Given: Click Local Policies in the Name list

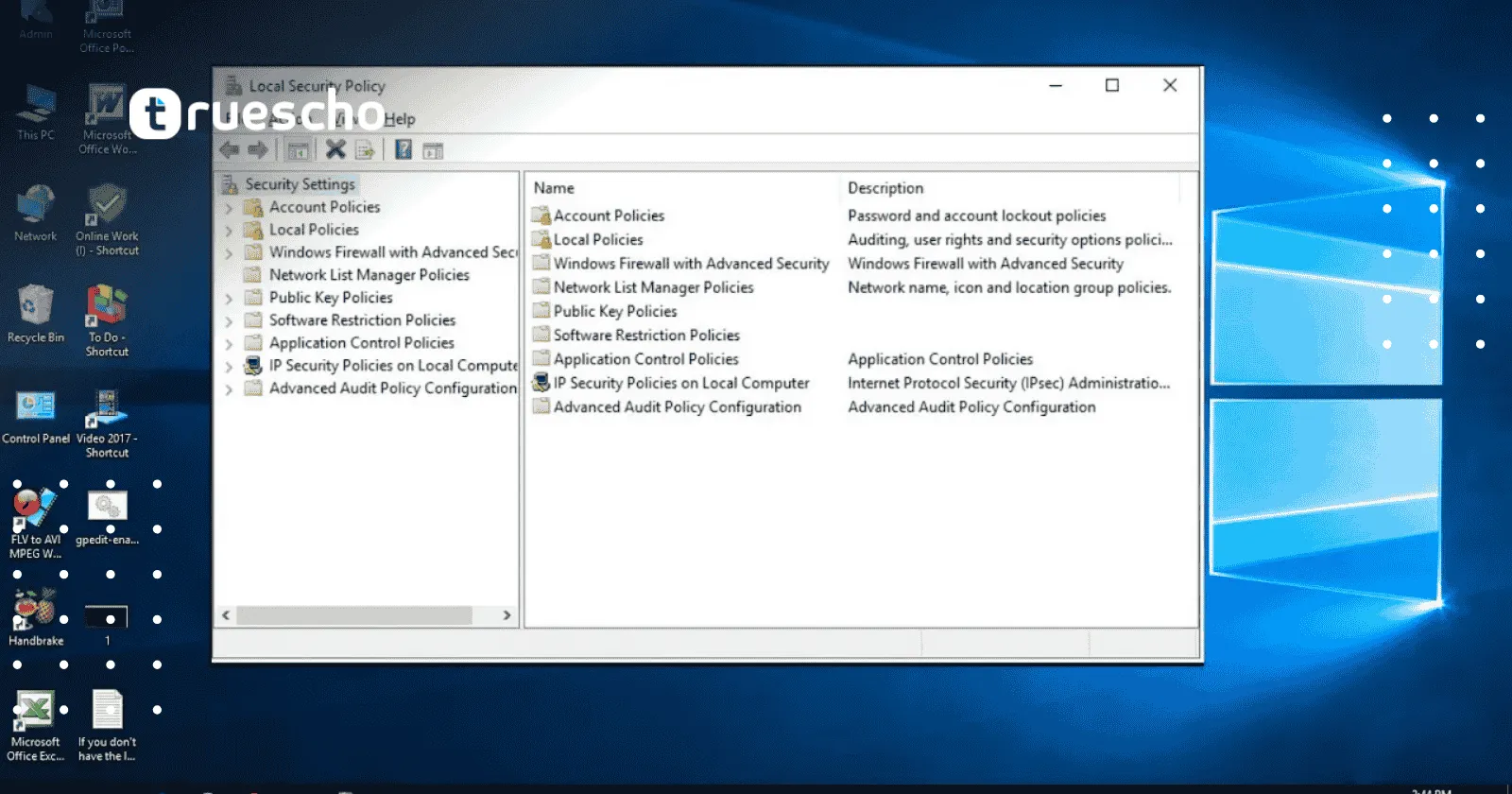Looking at the screenshot, I should coord(598,240).
